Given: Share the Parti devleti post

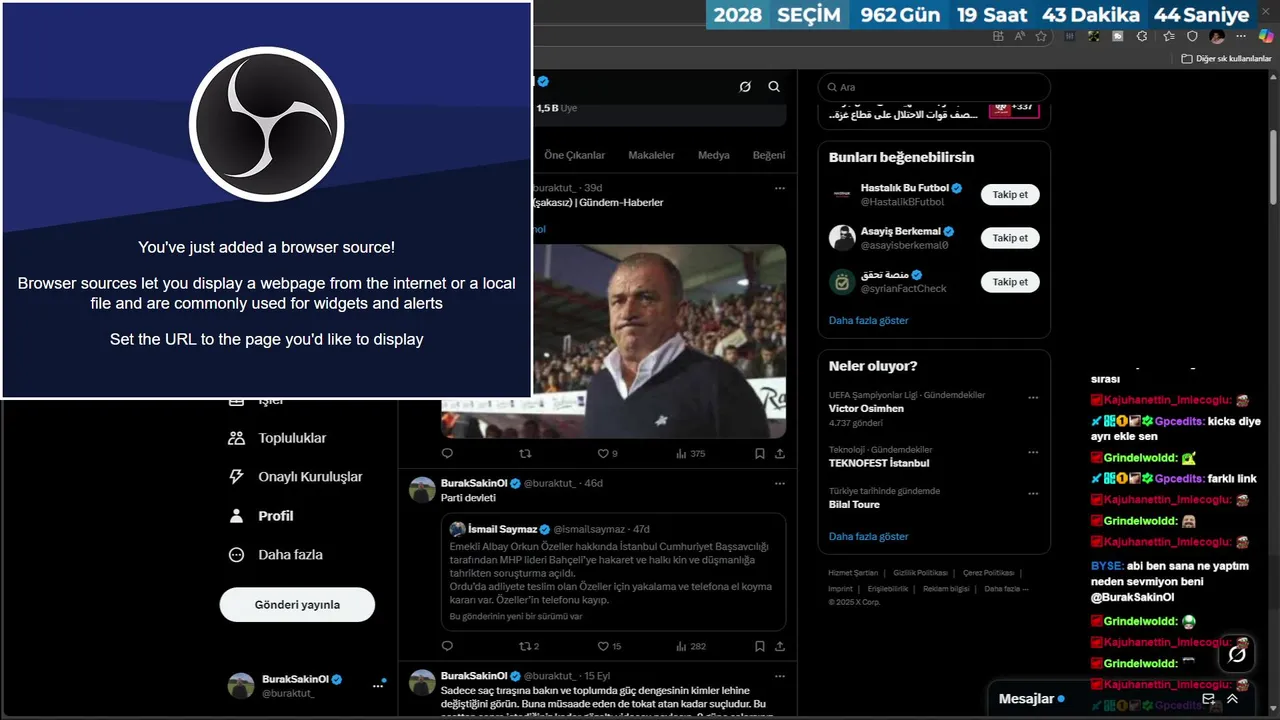Looking at the screenshot, I should tap(780, 646).
